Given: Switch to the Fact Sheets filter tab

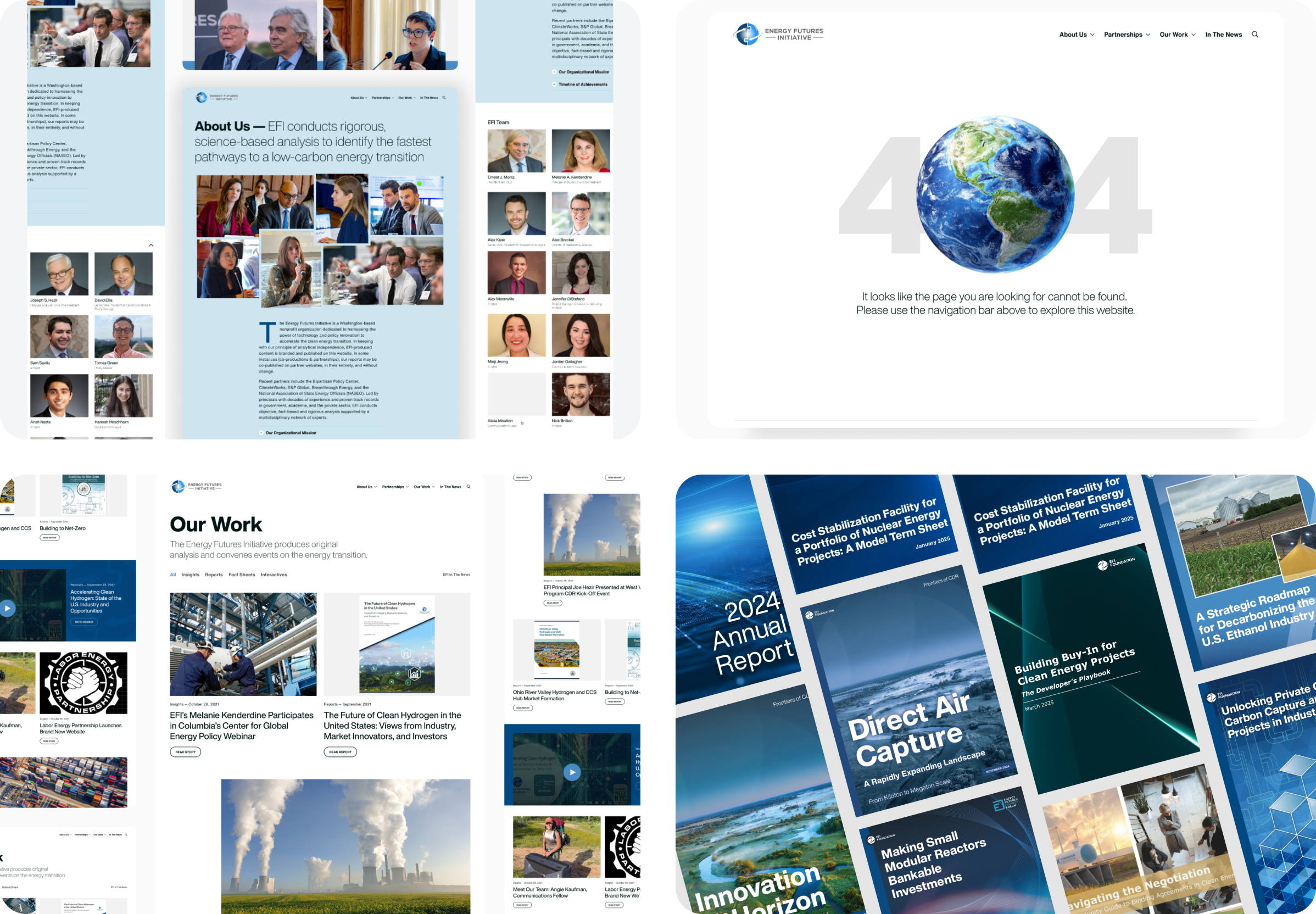Looking at the screenshot, I should (242, 575).
